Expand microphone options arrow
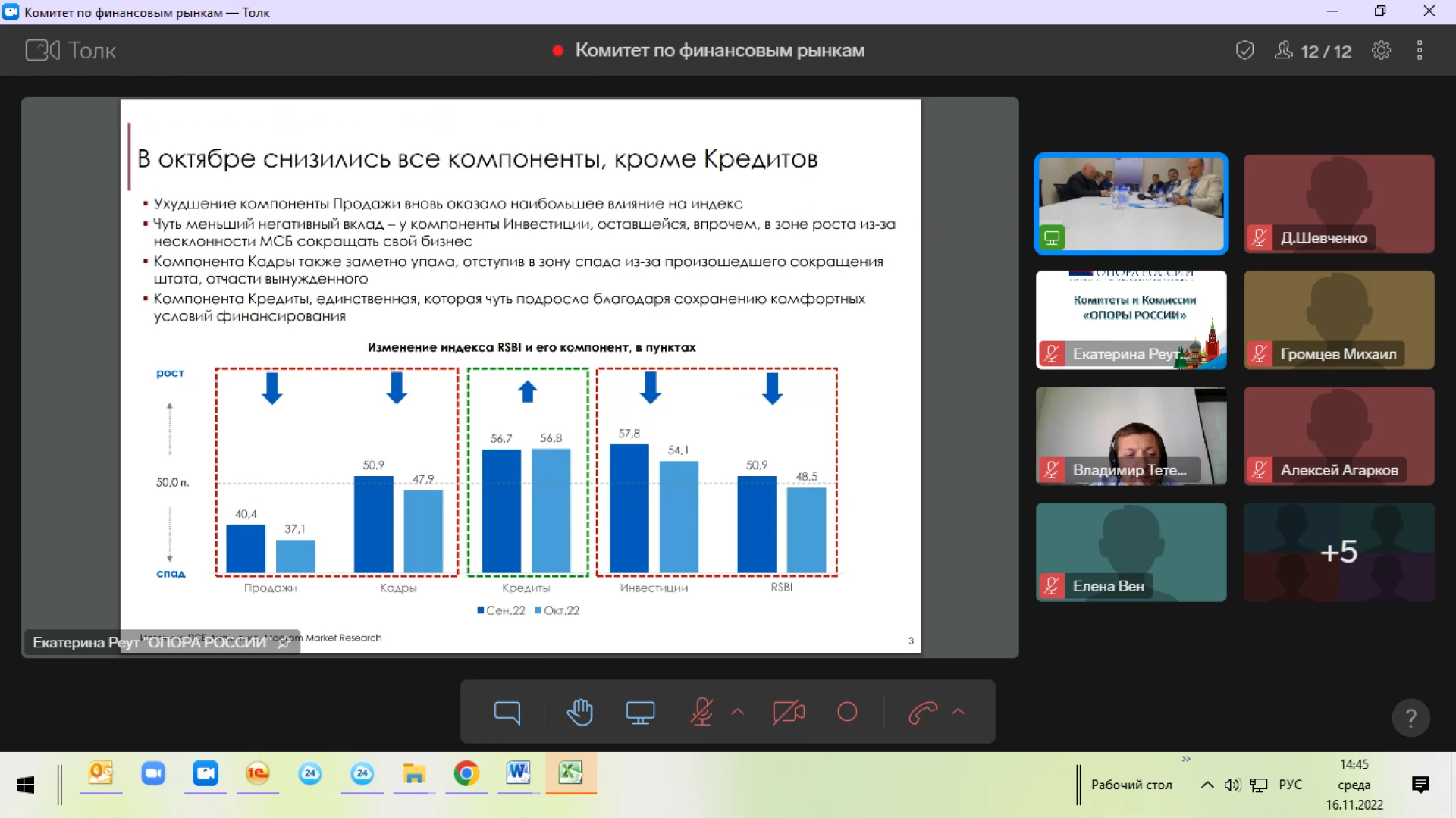Screen dimensions: 1456x818 [737, 712]
